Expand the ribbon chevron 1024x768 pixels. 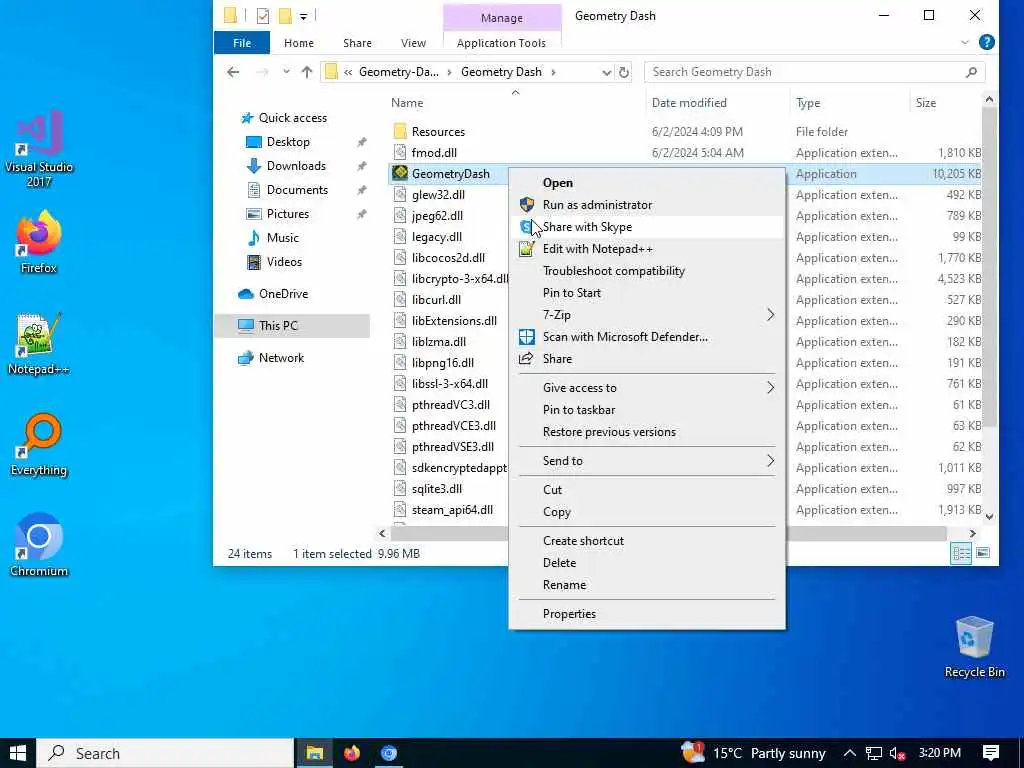tap(965, 42)
